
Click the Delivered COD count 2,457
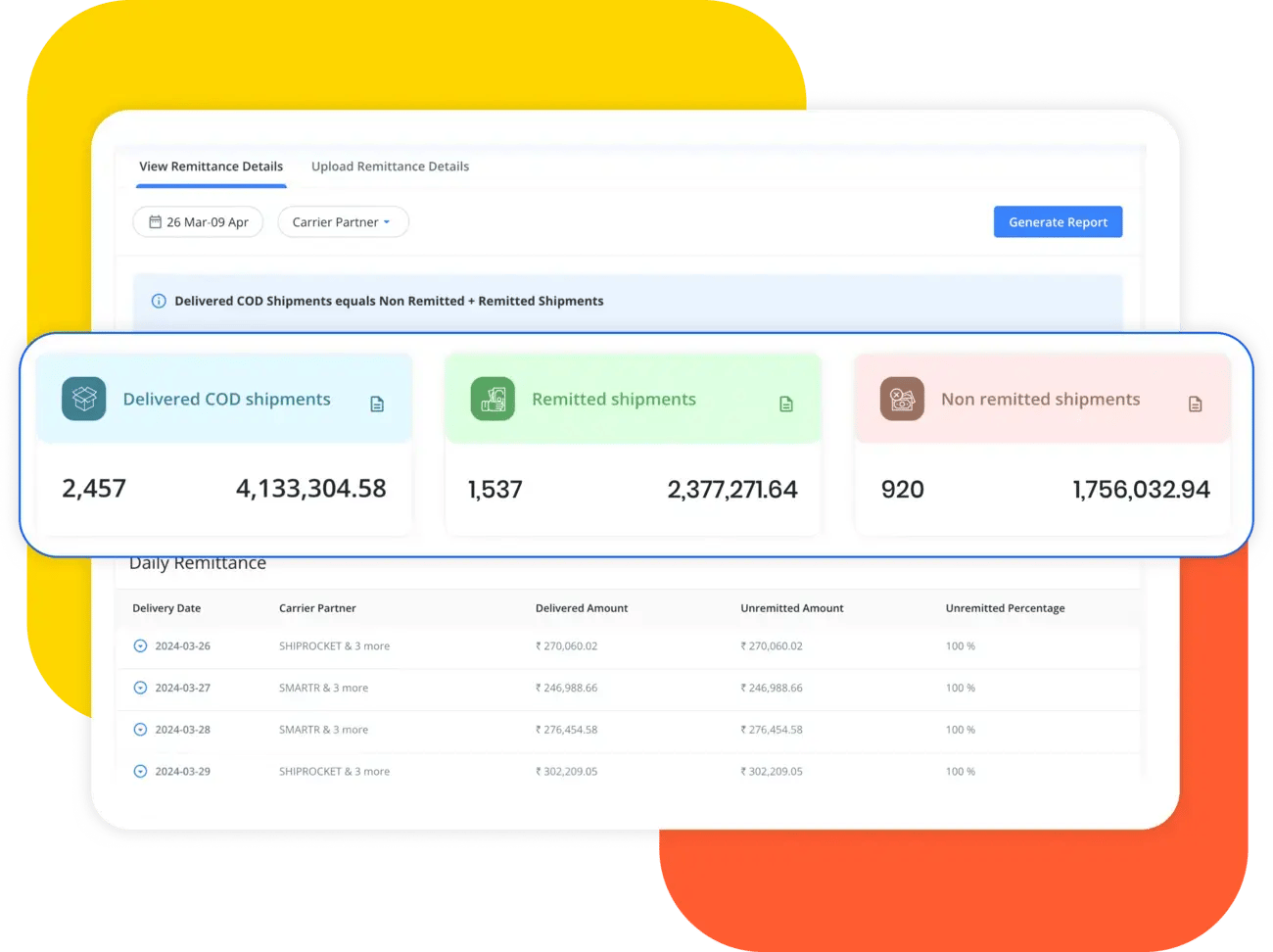pyautogui.click(x=94, y=489)
